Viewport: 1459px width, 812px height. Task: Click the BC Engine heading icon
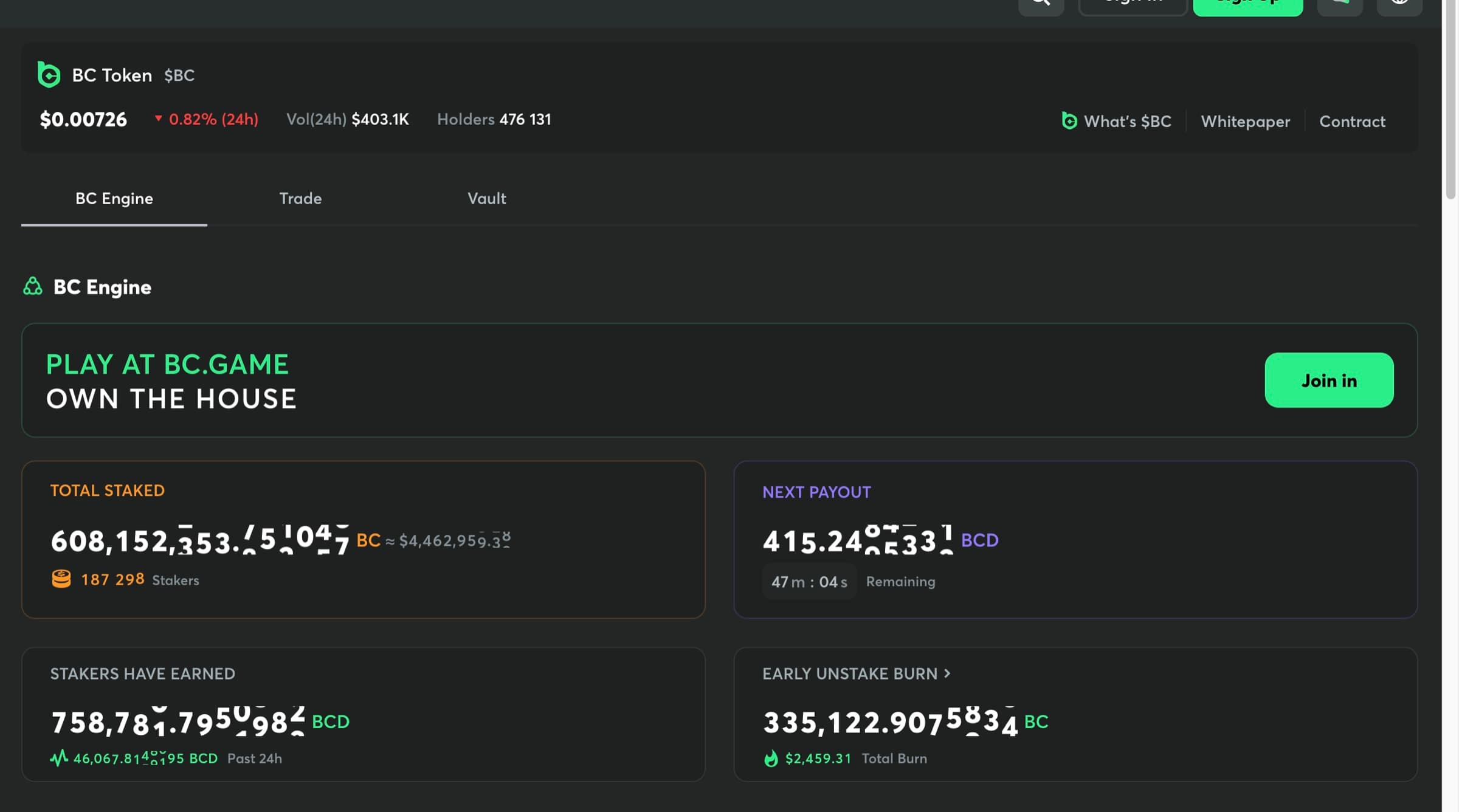[x=33, y=287]
